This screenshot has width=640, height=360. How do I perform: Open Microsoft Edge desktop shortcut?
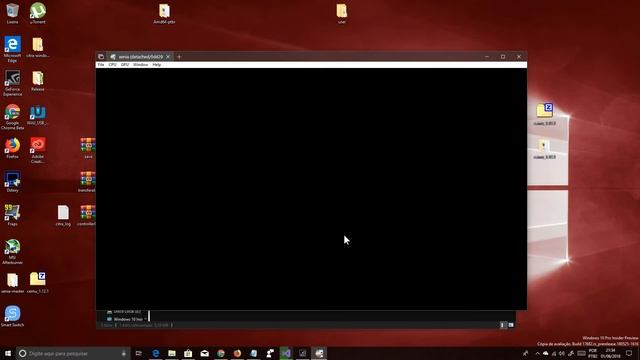tap(12, 49)
